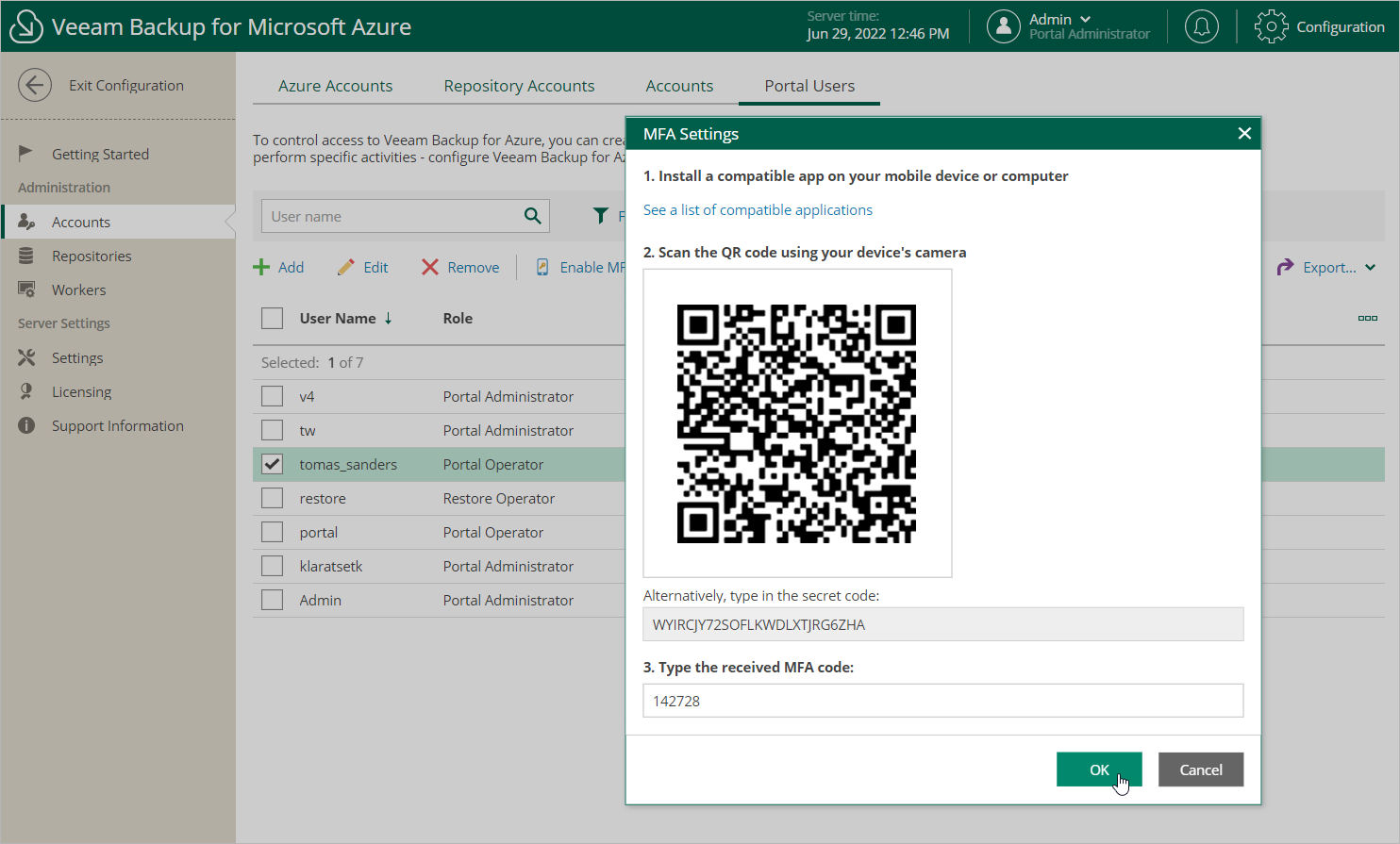The height and width of the screenshot is (844, 1400).
Task: Click the Exit Configuration label
Action: [126, 85]
